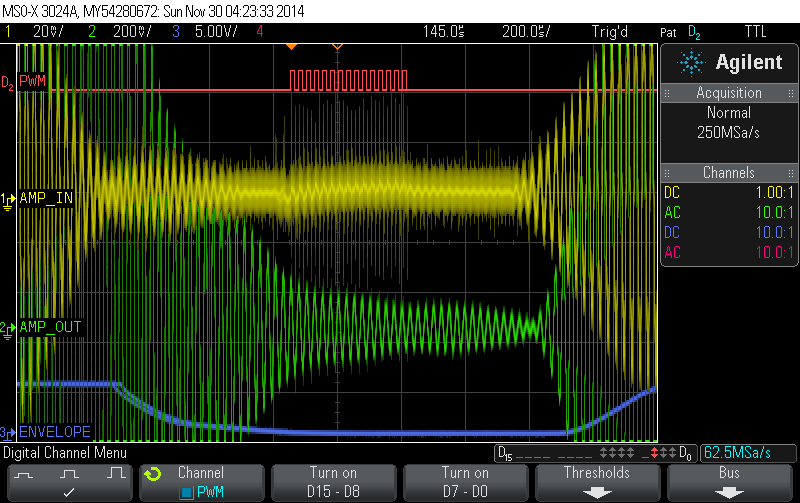The width and height of the screenshot is (800, 503).
Task: Click the green rotary knob icon beside Channel
Action: [152, 473]
